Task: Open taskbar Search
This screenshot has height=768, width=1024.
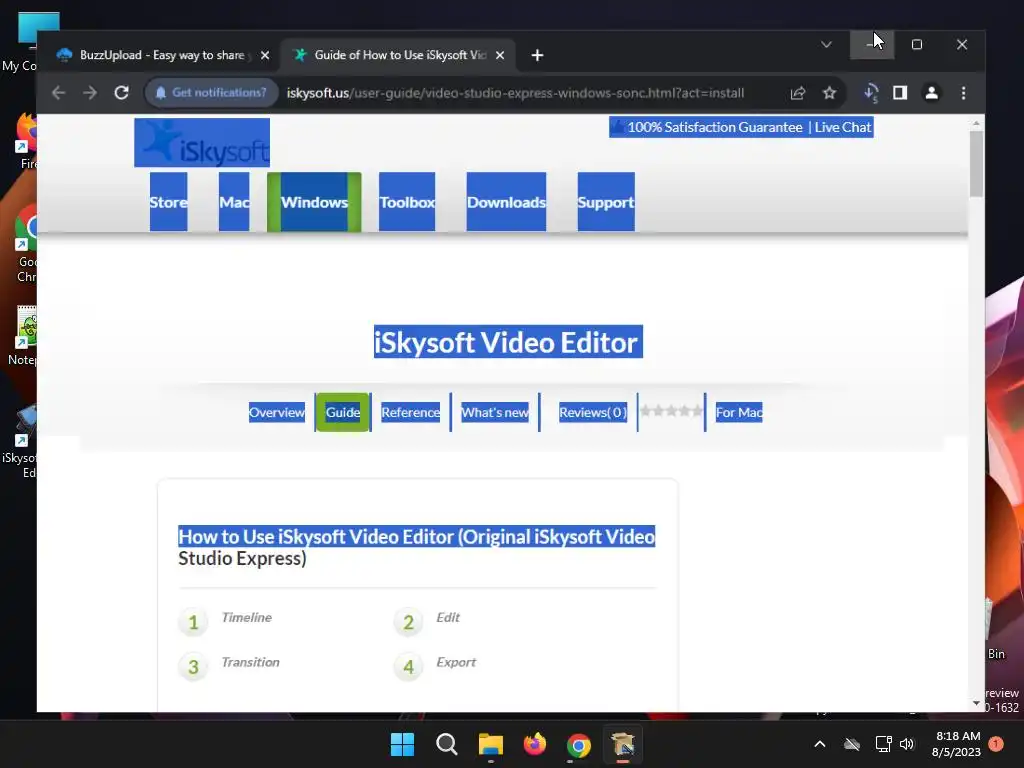Action: (447, 744)
